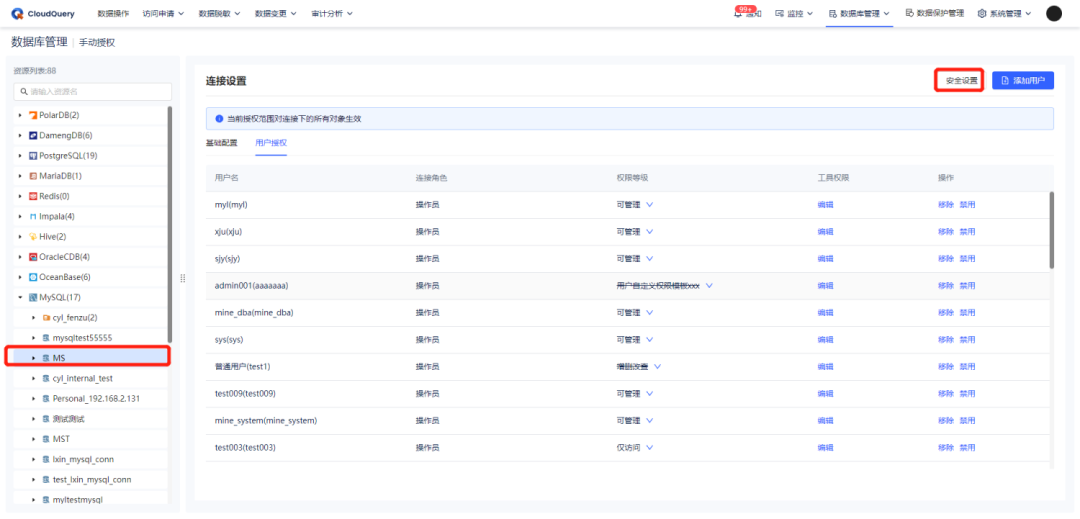Open the 数据操作 menu
This screenshot has width=1080, height=519.
113,14
